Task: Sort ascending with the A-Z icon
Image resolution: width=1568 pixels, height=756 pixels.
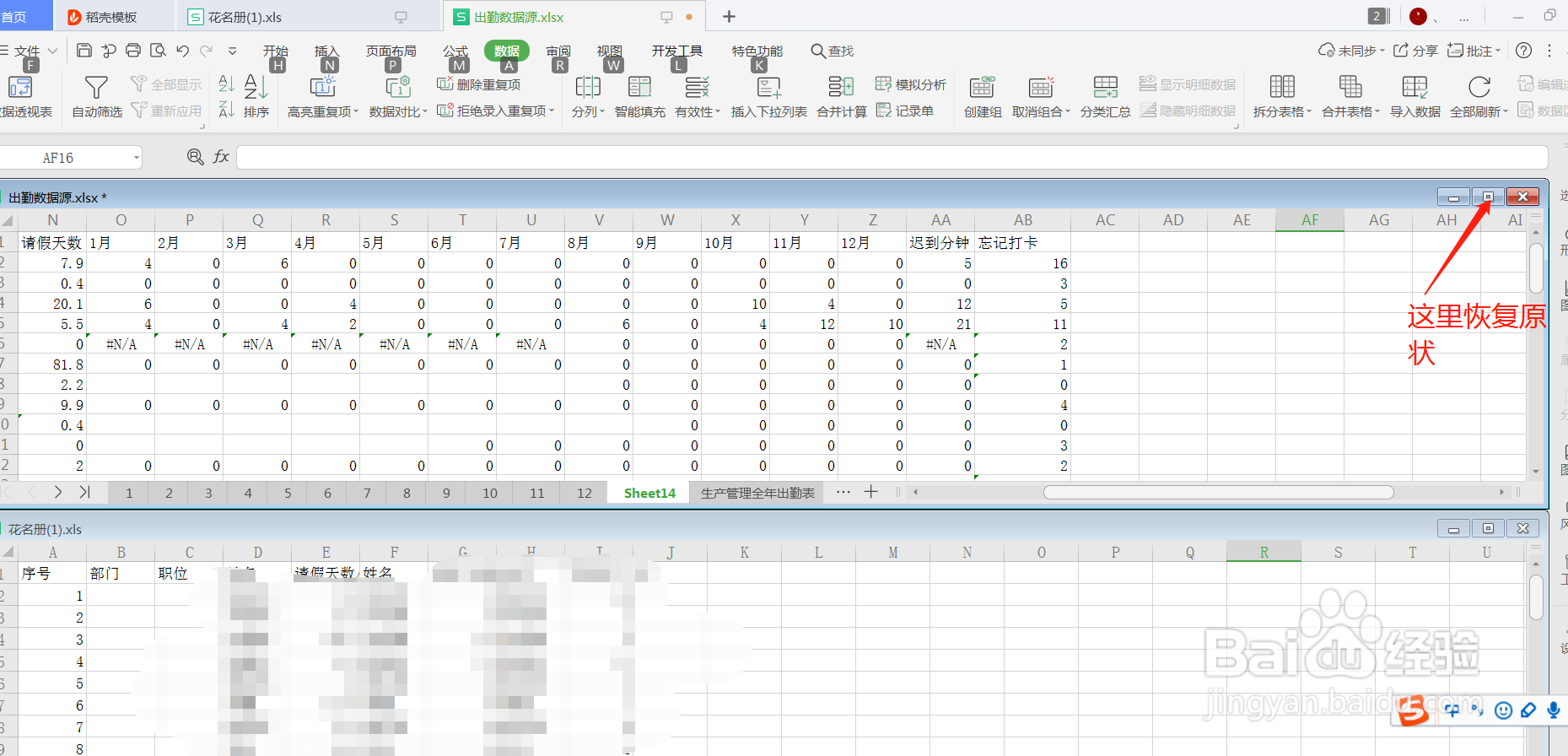Action: 226,84
